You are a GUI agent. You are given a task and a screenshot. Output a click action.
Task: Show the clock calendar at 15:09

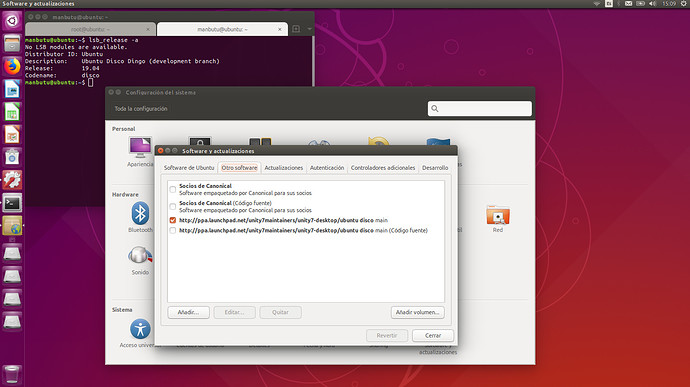point(669,4)
